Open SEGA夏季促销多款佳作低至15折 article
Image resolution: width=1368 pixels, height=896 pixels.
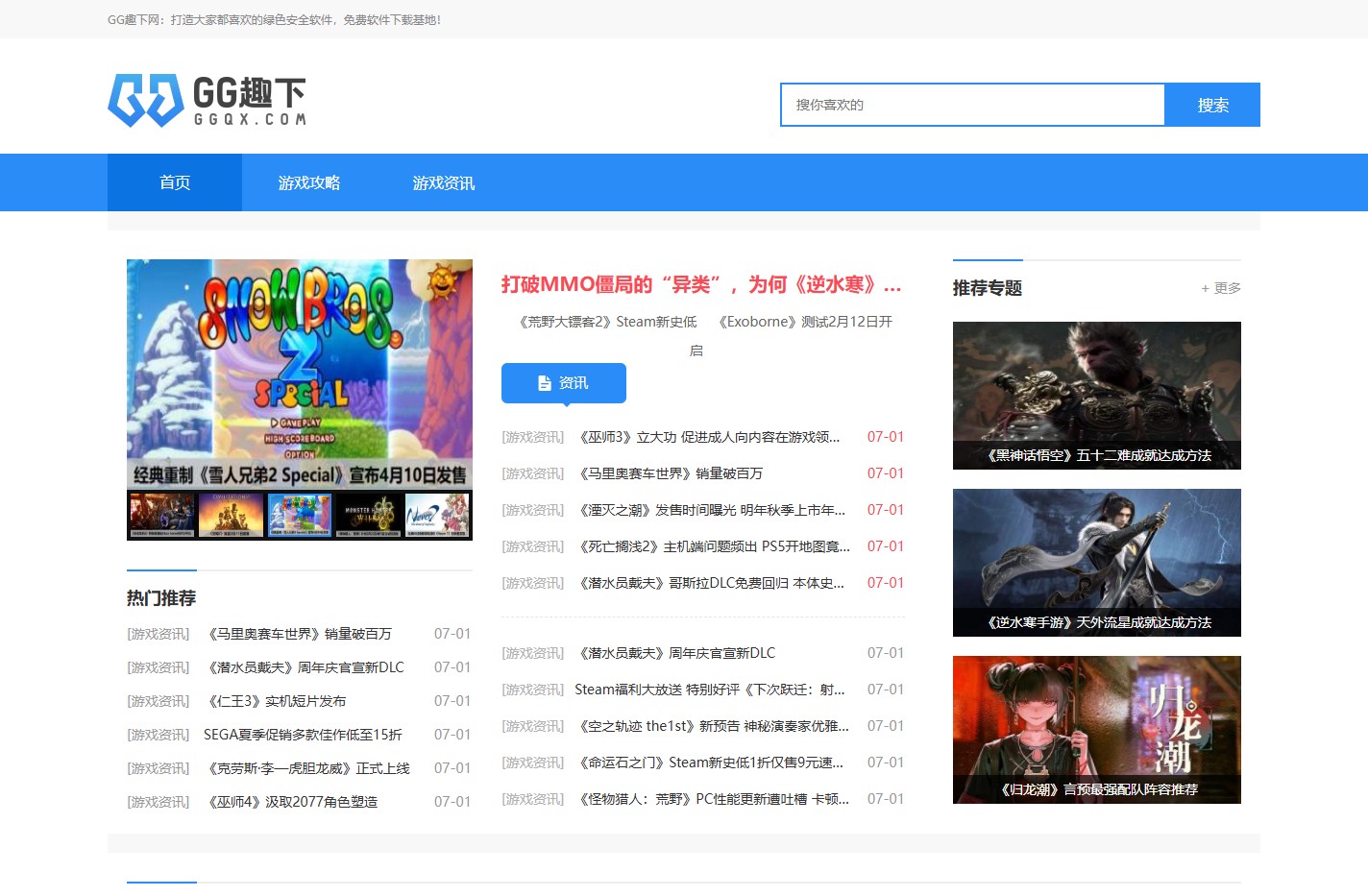coord(303,735)
